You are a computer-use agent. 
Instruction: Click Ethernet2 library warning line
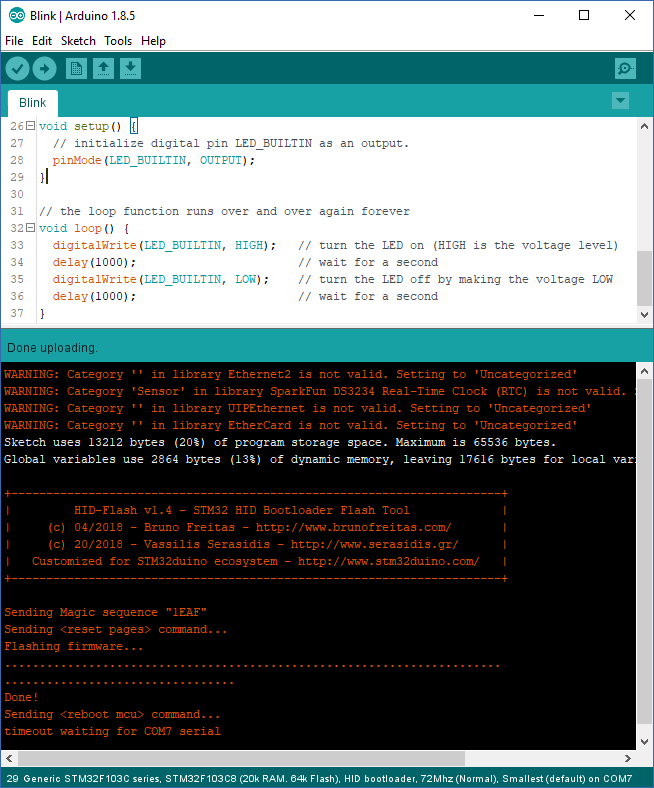pyautogui.click(x=291, y=374)
